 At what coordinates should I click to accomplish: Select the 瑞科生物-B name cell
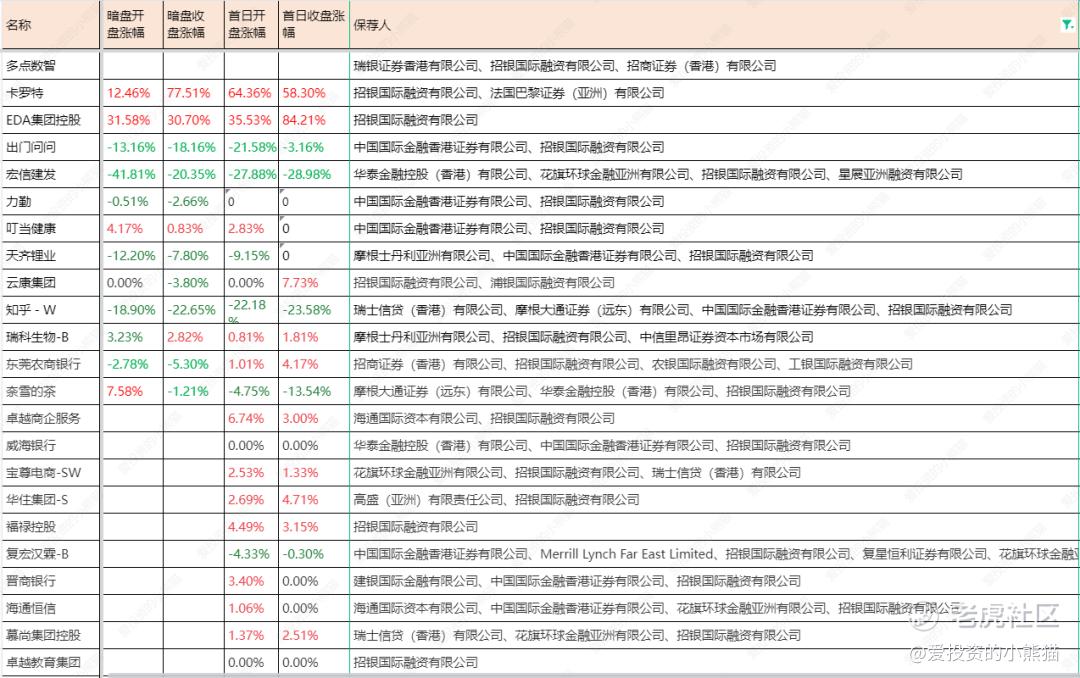coord(52,337)
